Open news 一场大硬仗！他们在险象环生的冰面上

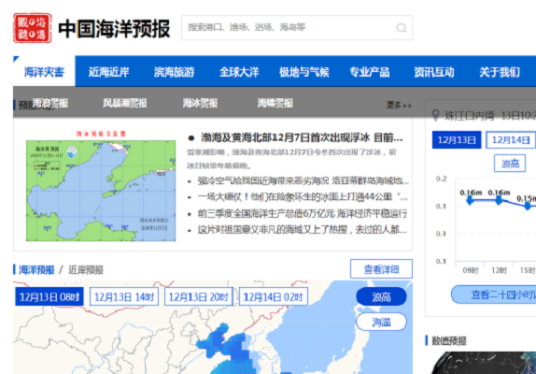303,197
